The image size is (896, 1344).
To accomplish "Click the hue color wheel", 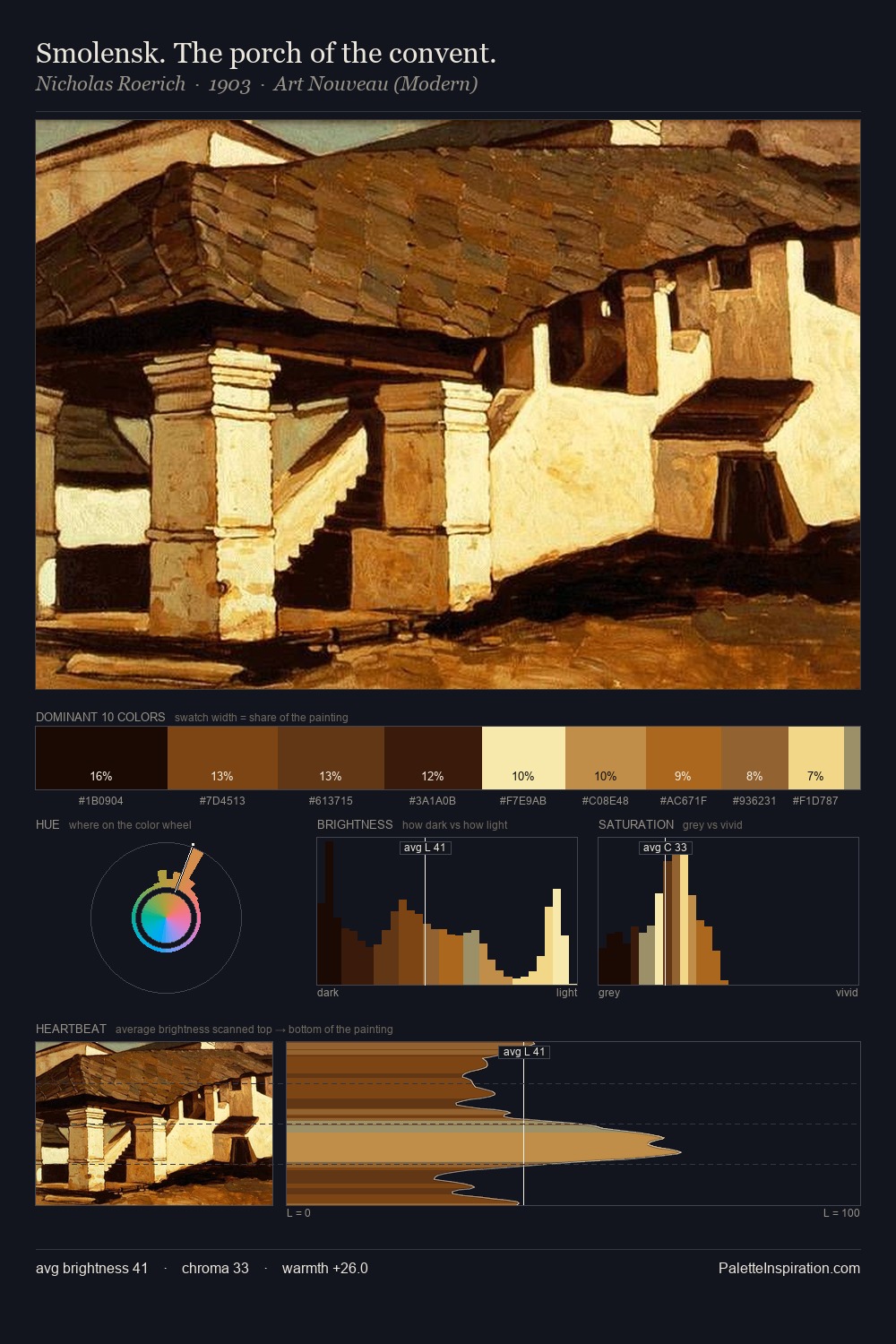I will [x=166, y=918].
